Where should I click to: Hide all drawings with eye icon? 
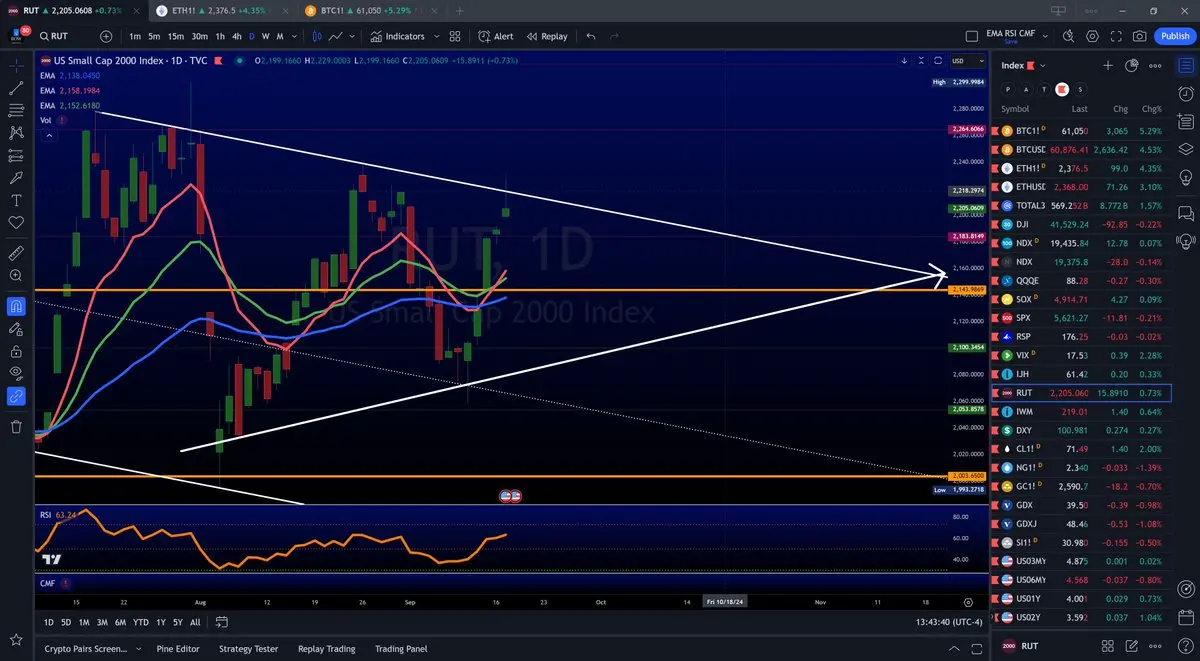16,374
